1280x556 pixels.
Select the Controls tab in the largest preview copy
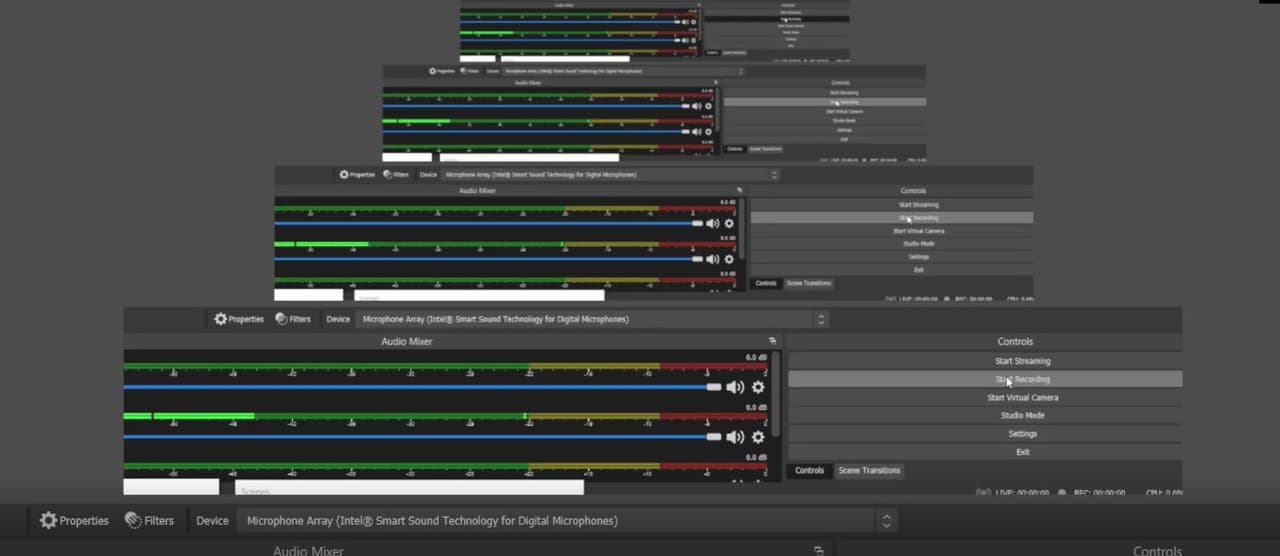(x=809, y=470)
